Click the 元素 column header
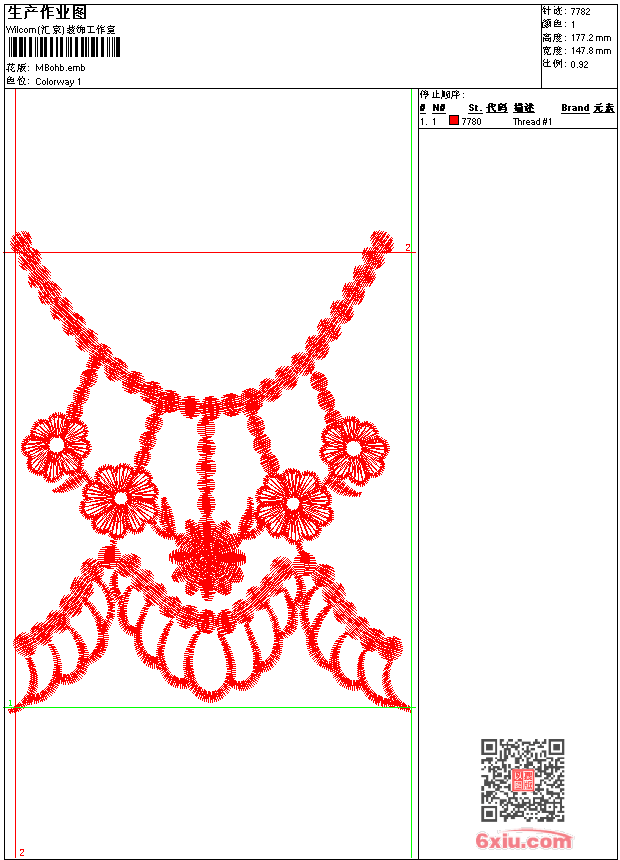This screenshot has height=860, width=620. [604, 108]
